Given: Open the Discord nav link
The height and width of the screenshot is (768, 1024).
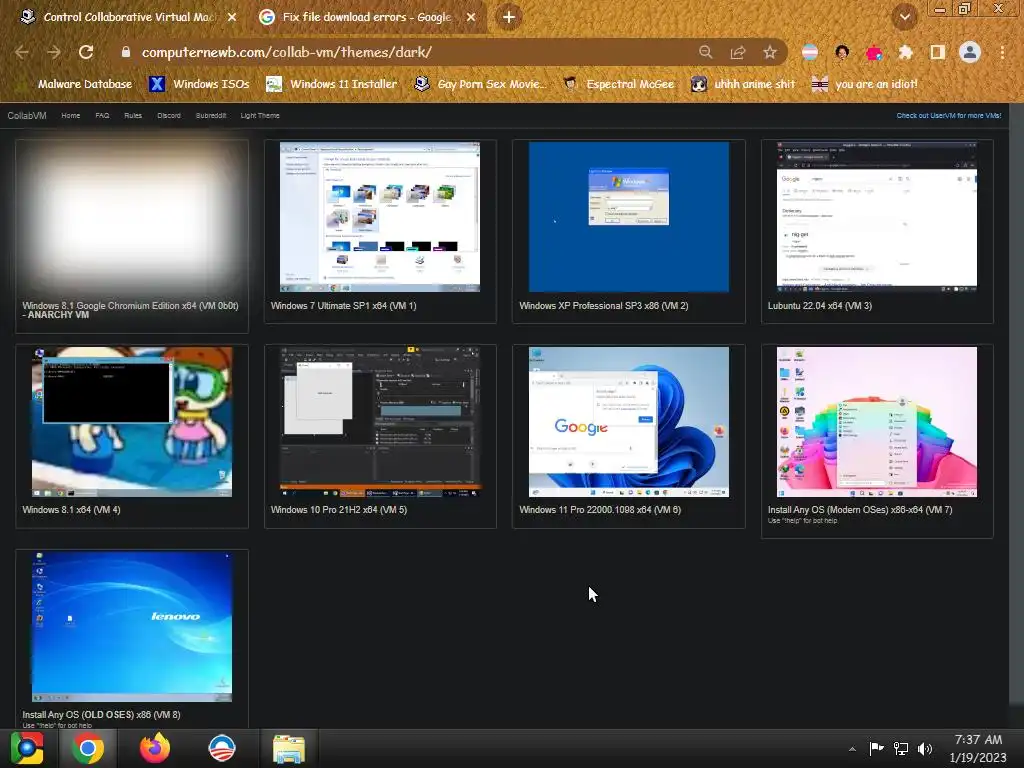Looking at the screenshot, I should [168, 116].
